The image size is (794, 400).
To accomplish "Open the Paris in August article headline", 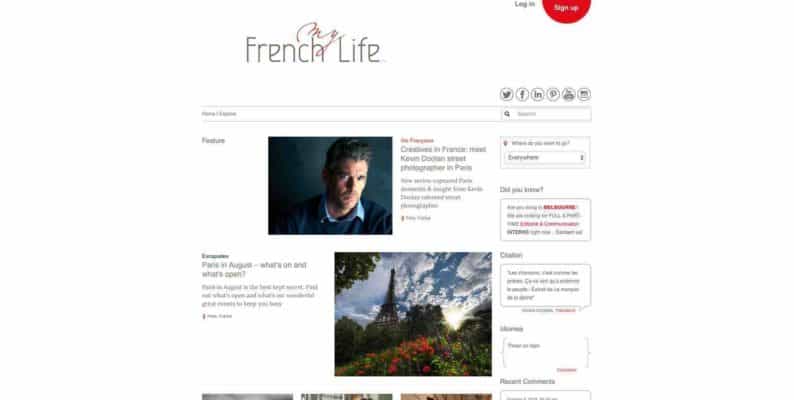I will coord(254,269).
